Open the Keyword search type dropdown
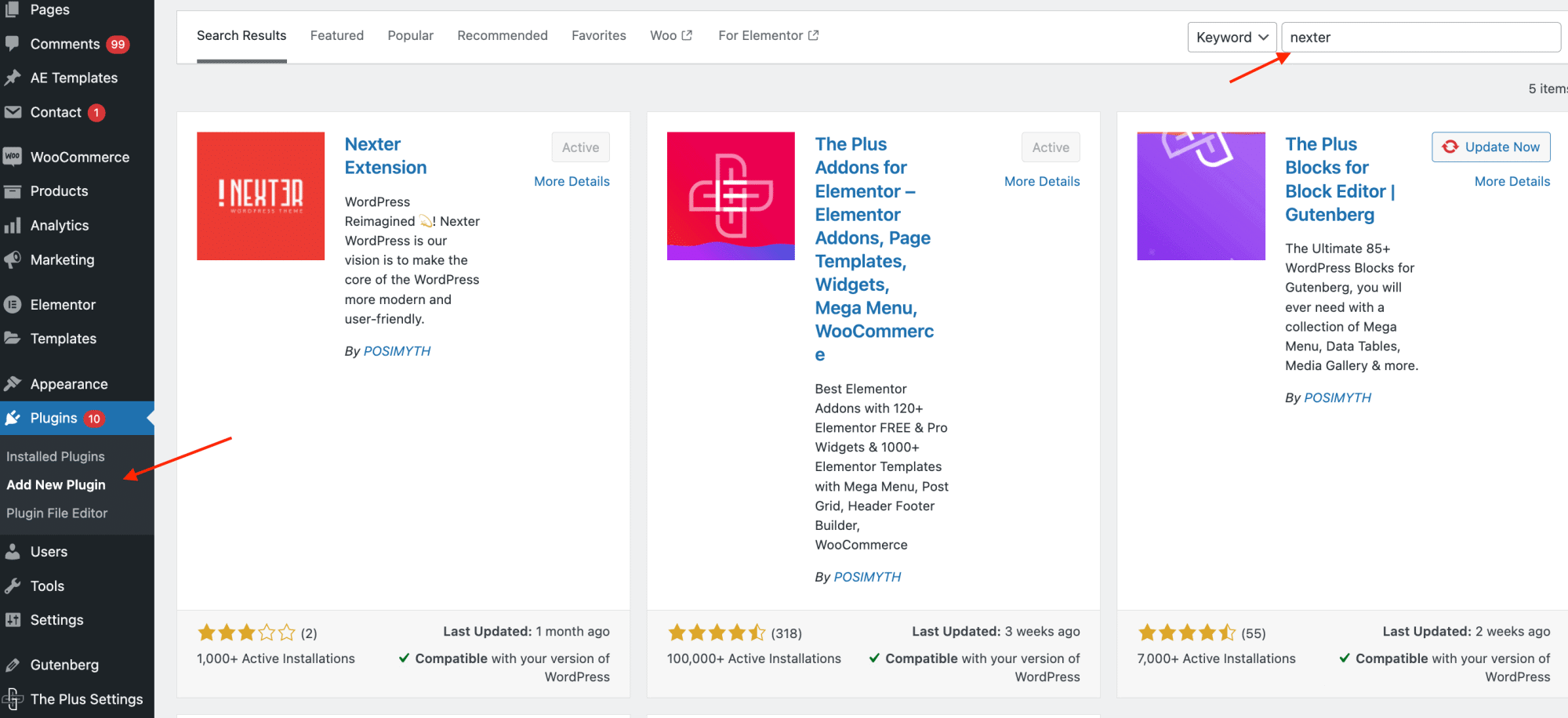The image size is (1568, 718). (1232, 38)
